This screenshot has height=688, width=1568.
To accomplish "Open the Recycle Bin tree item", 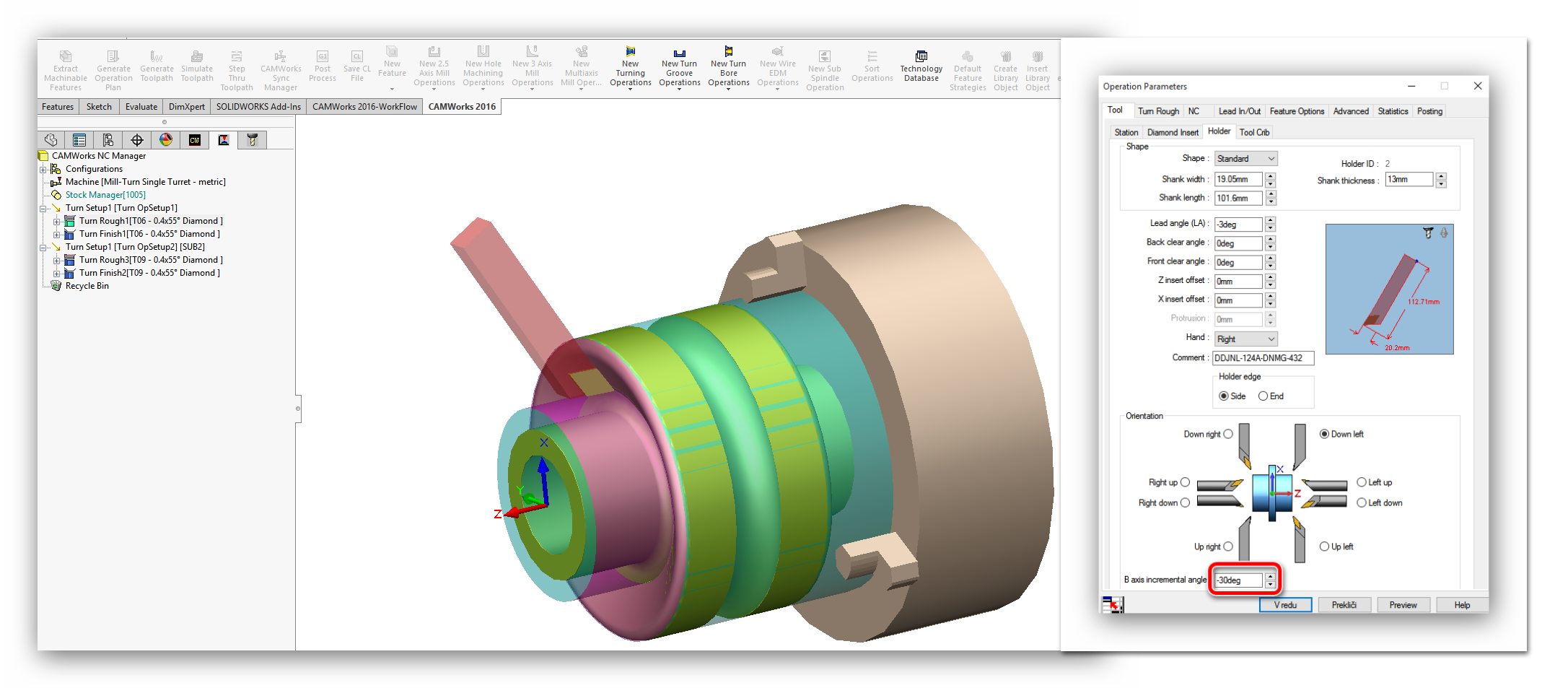I will [x=87, y=286].
